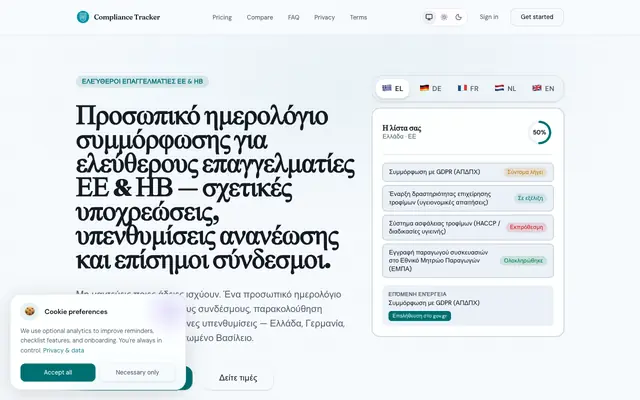
Task: Open the Compare nav item
Action: [x=260, y=17]
